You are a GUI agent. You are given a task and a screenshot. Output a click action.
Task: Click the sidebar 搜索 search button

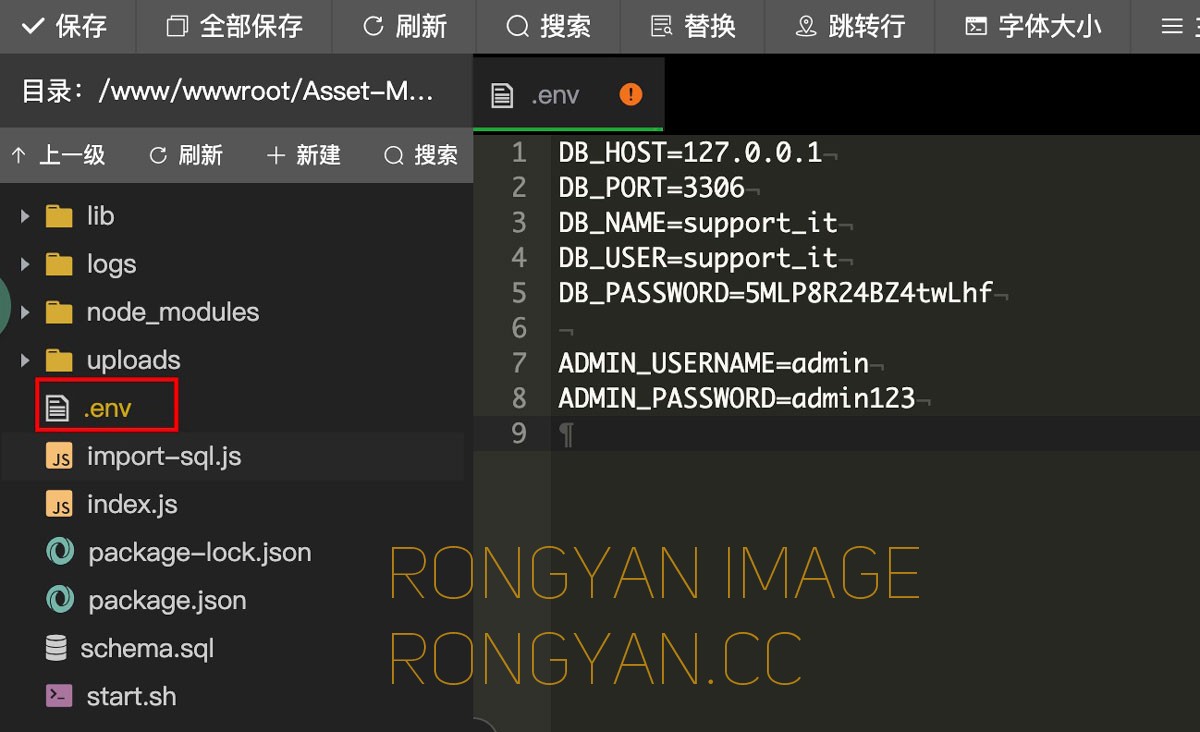pyautogui.click(x=421, y=155)
